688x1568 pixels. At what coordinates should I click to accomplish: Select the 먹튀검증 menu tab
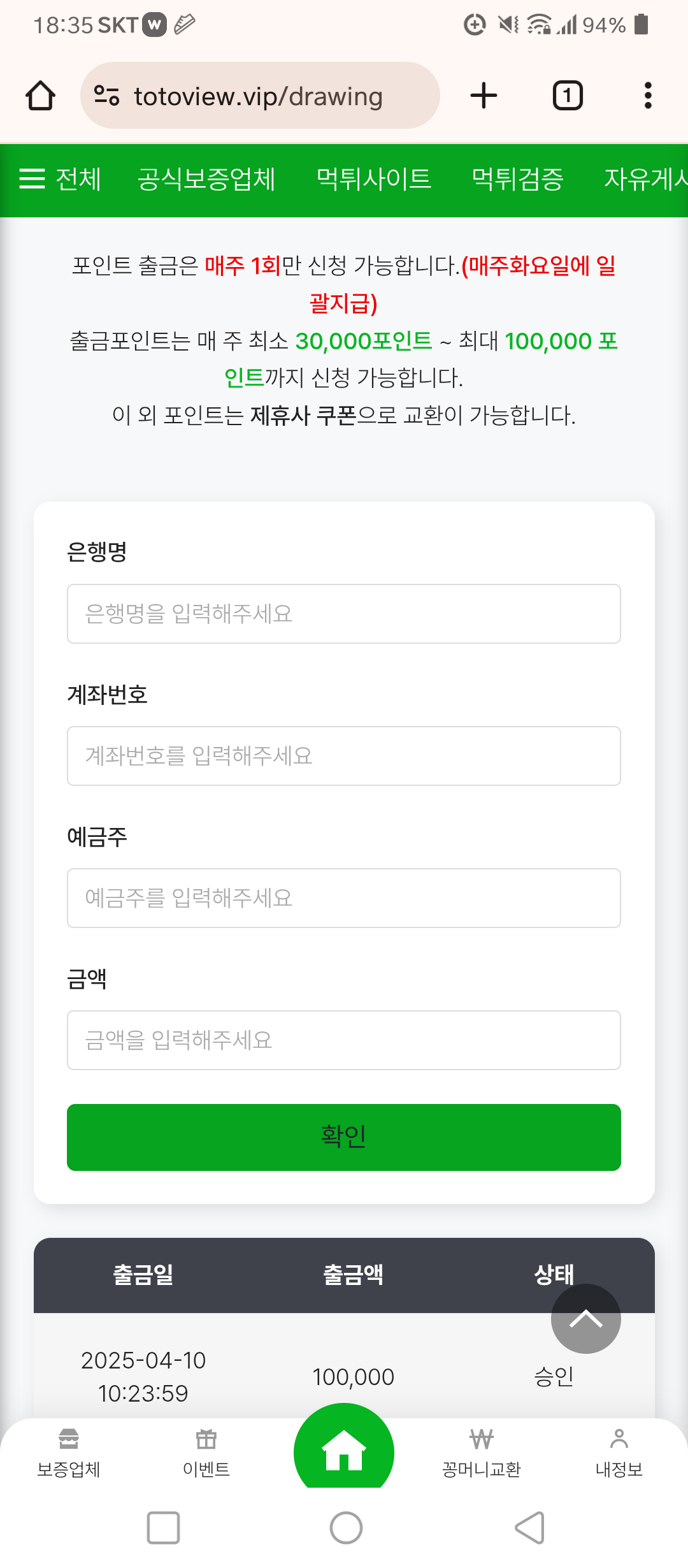coord(517,179)
